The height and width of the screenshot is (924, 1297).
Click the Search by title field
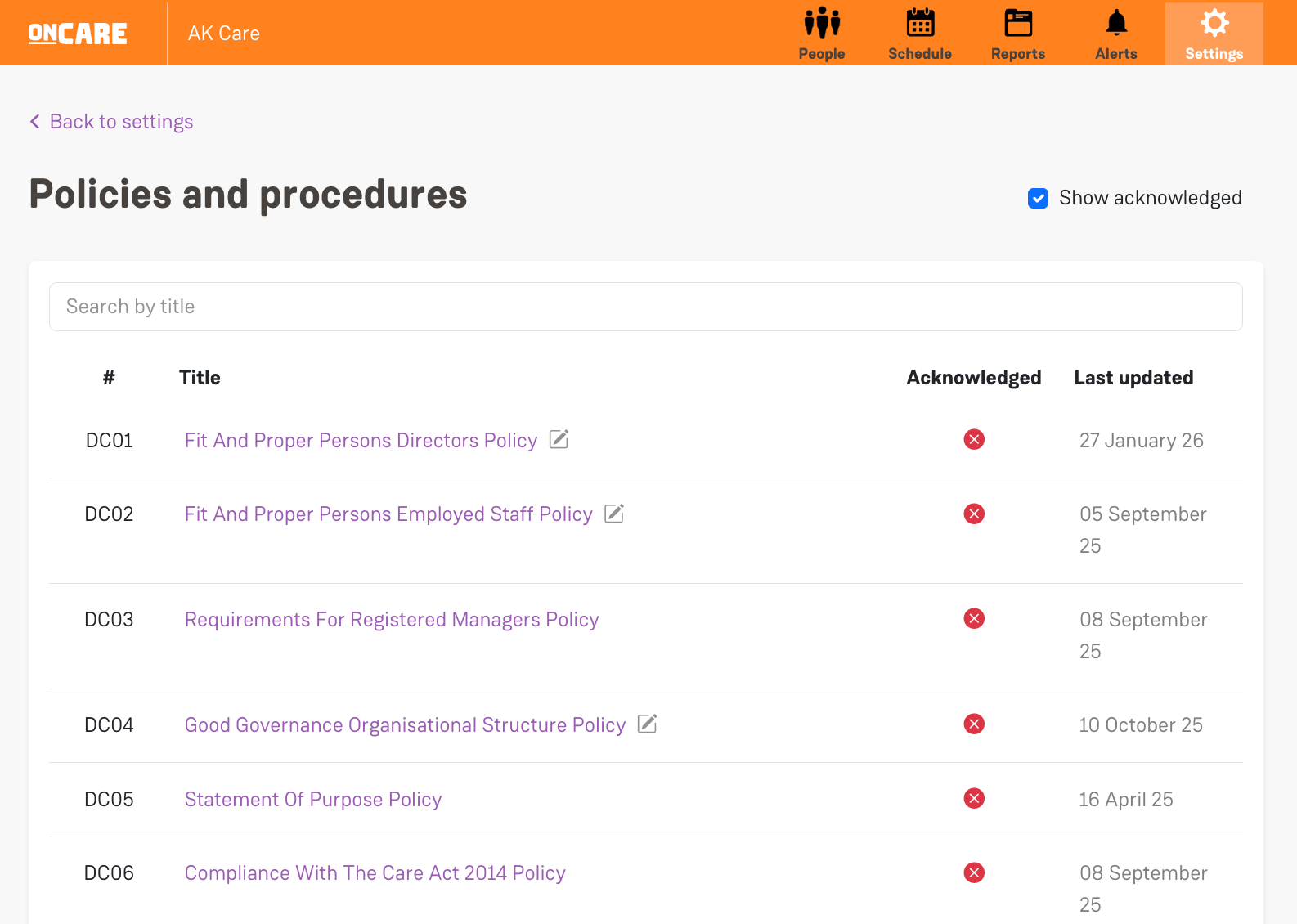tap(645, 307)
